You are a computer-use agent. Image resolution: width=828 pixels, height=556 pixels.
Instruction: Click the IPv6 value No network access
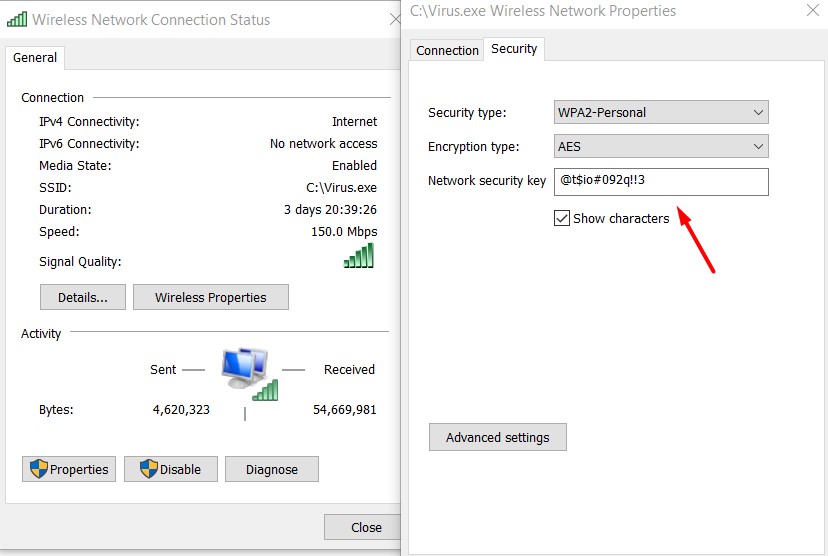coord(324,144)
